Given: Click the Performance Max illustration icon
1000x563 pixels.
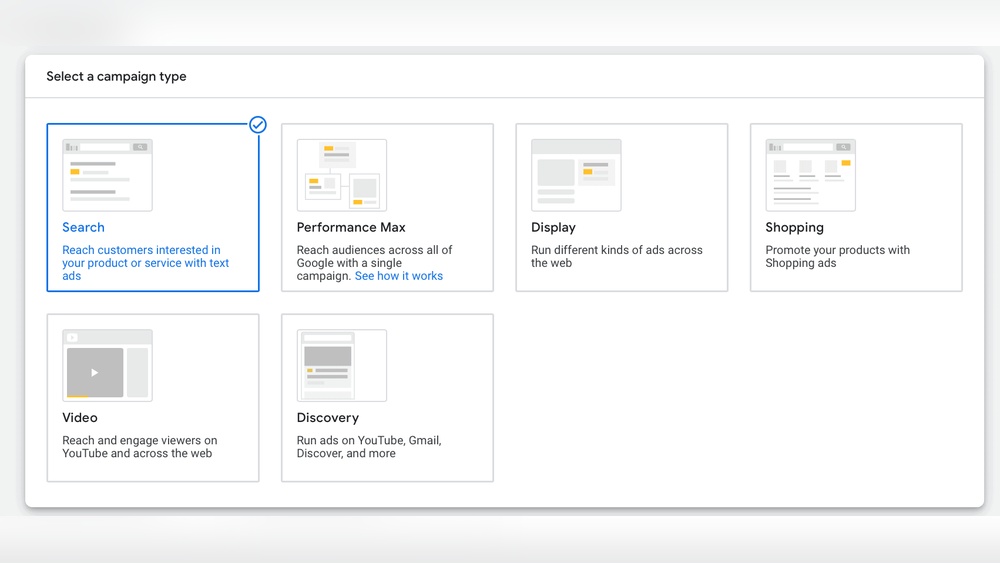Looking at the screenshot, I should click(x=341, y=175).
